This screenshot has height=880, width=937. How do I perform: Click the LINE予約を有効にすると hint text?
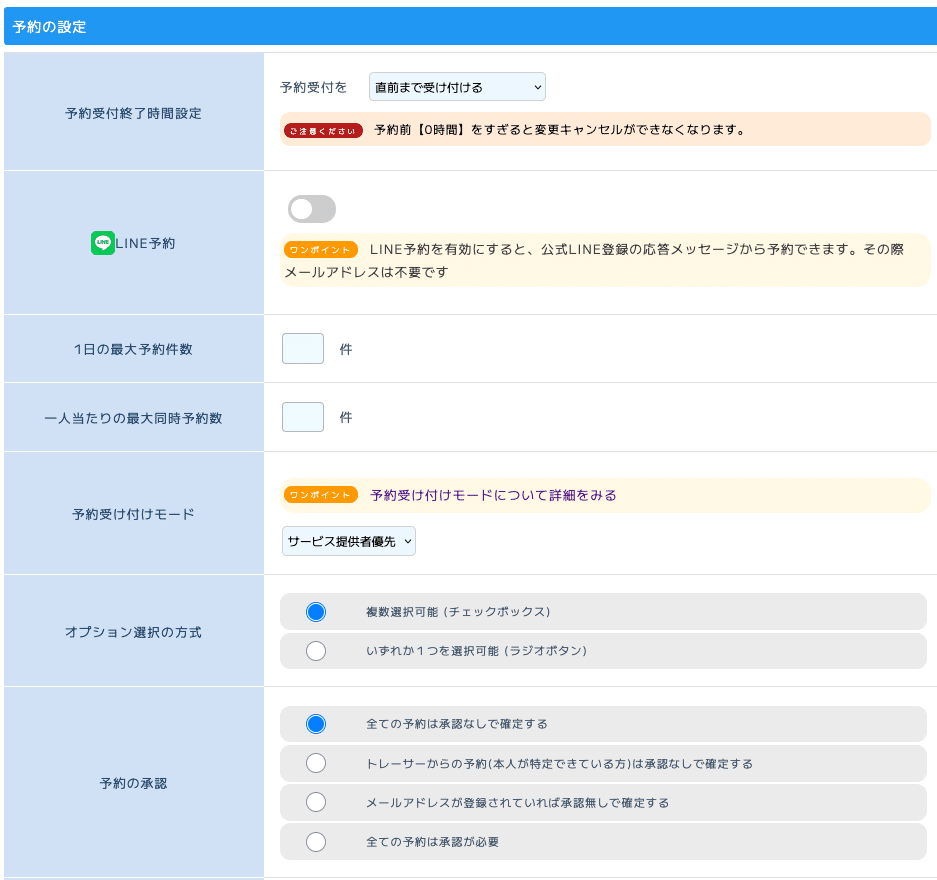594,260
